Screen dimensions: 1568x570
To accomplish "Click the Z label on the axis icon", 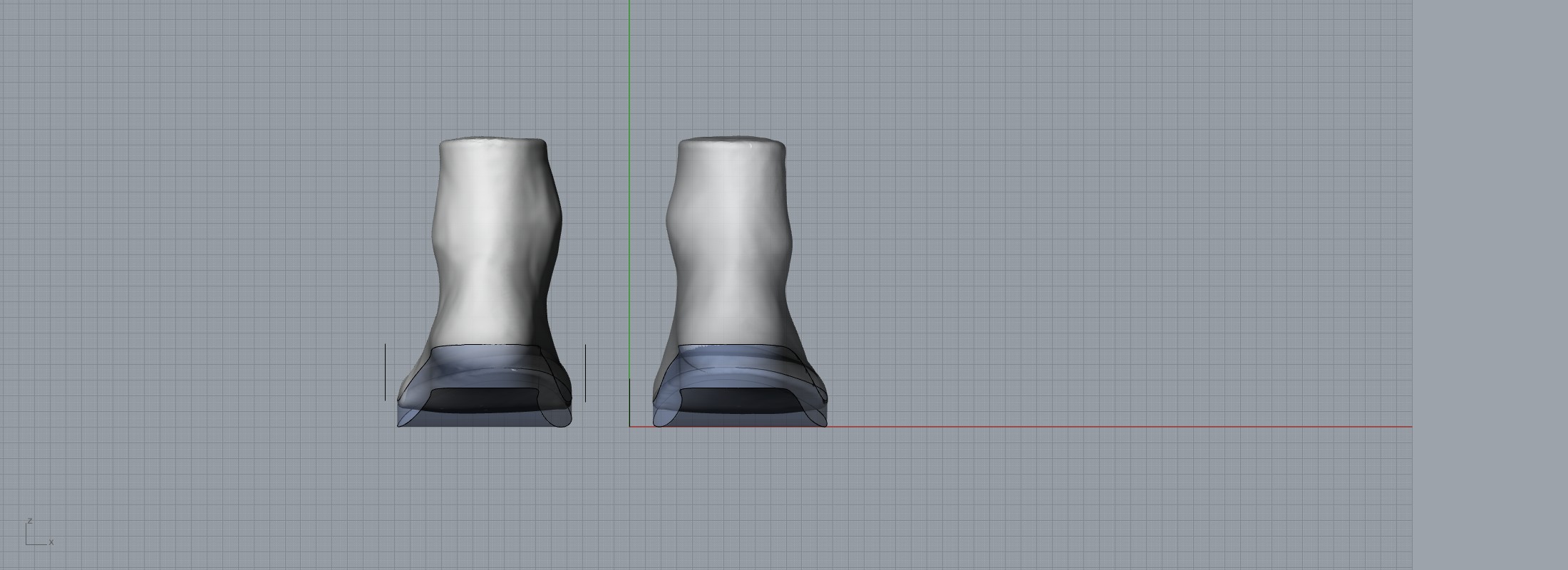I will [29, 521].
